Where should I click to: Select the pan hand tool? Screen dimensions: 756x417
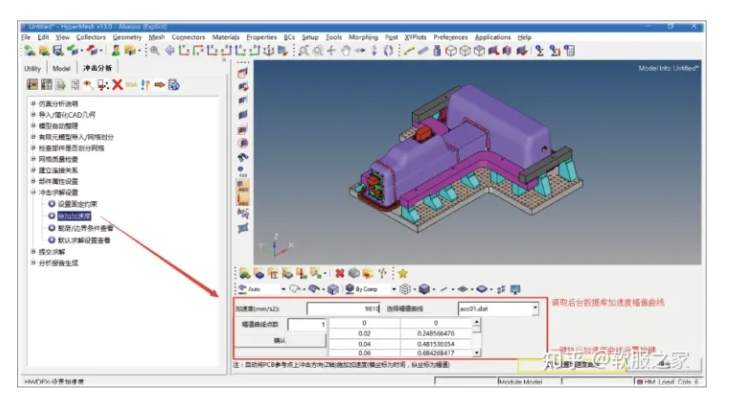[346, 50]
